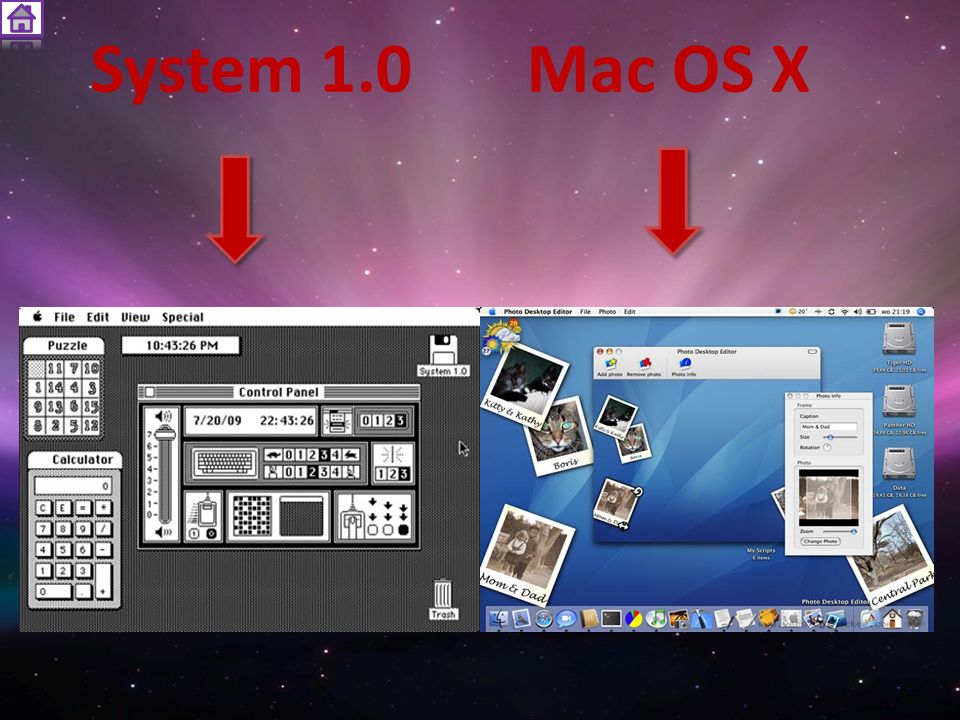Open Address Book in the dock

589,618
